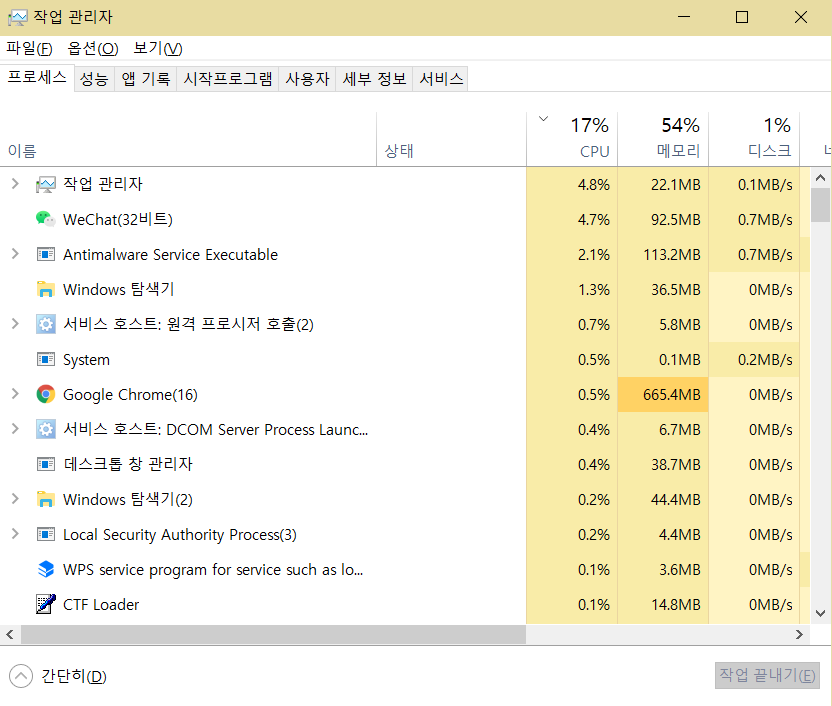
Task: Open the 서비스 tab
Action: (441, 79)
